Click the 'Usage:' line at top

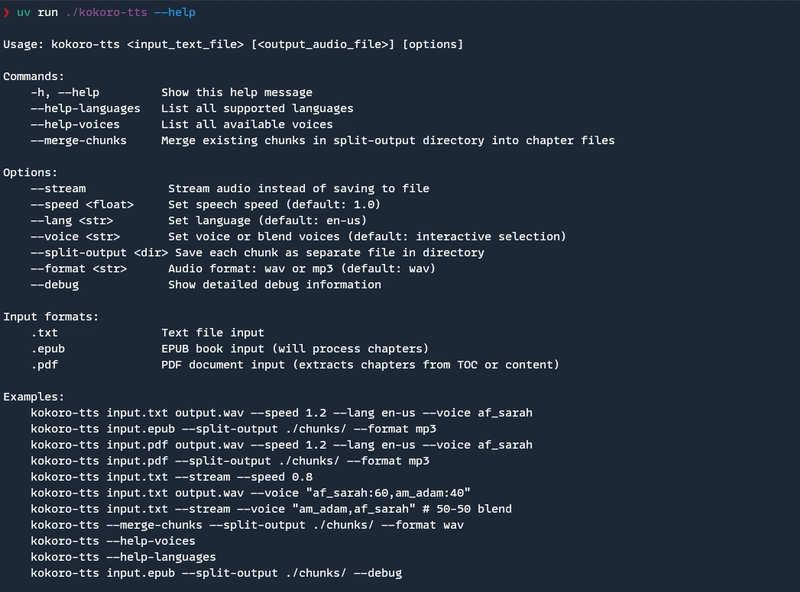tap(233, 44)
